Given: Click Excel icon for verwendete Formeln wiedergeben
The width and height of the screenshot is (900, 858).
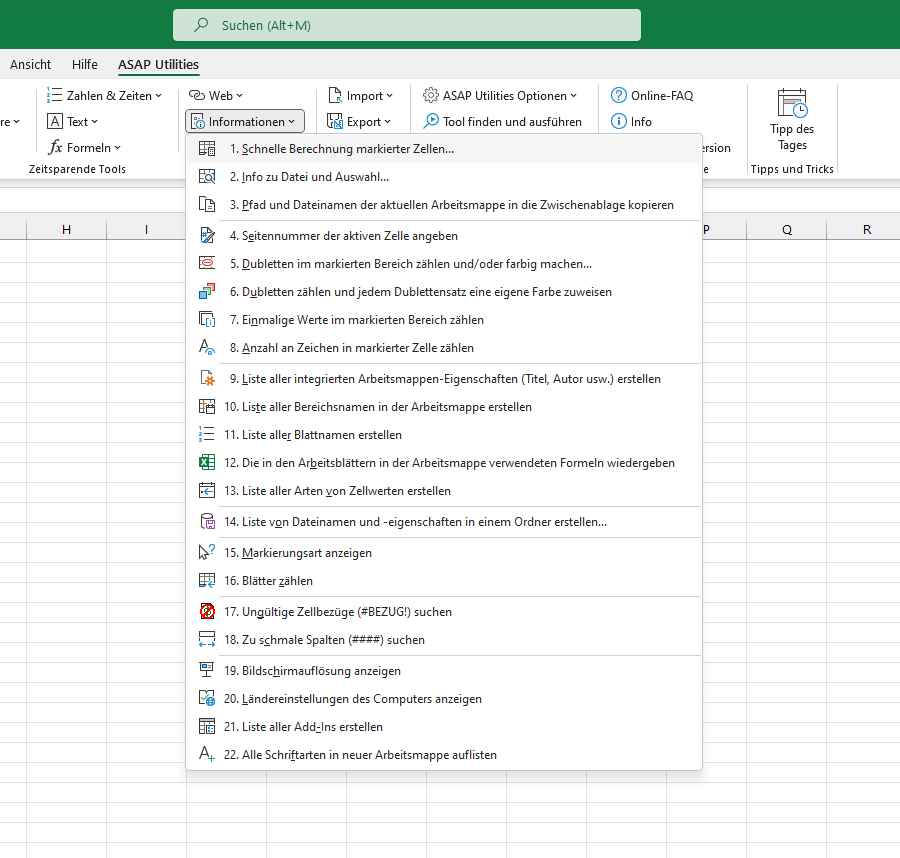Looking at the screenshot, I should pos(207,463).
